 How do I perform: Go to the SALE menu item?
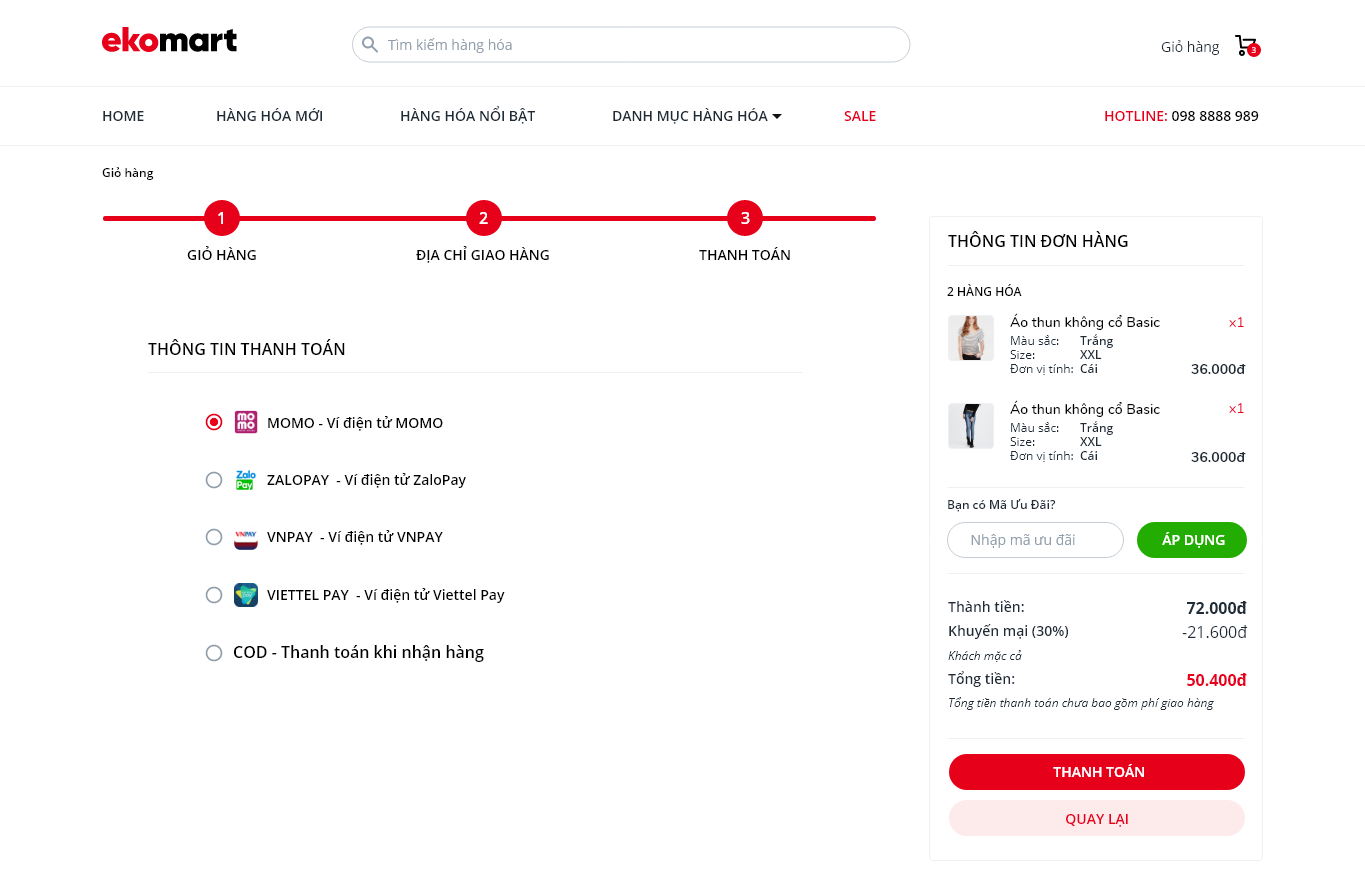point(860,116)
